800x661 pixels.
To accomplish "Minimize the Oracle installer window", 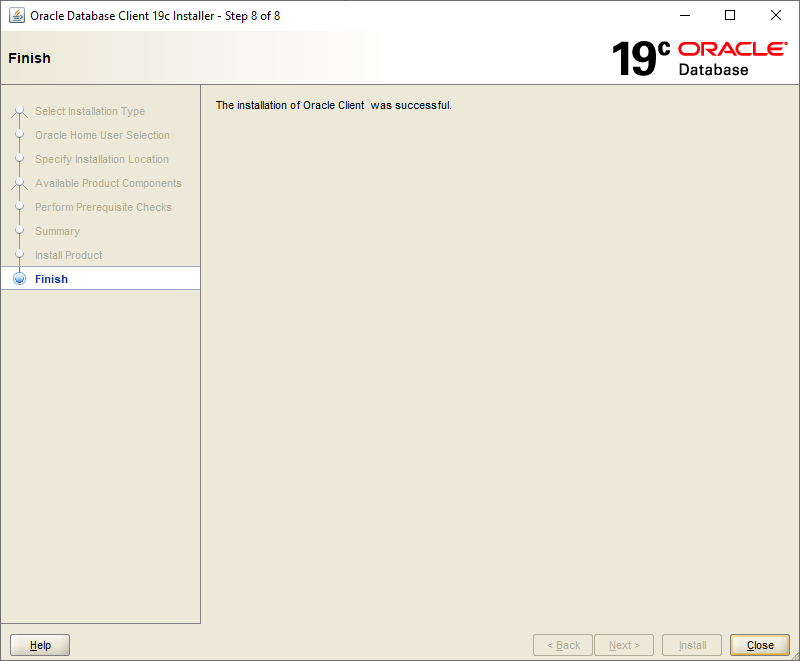I will coord(685,15).
